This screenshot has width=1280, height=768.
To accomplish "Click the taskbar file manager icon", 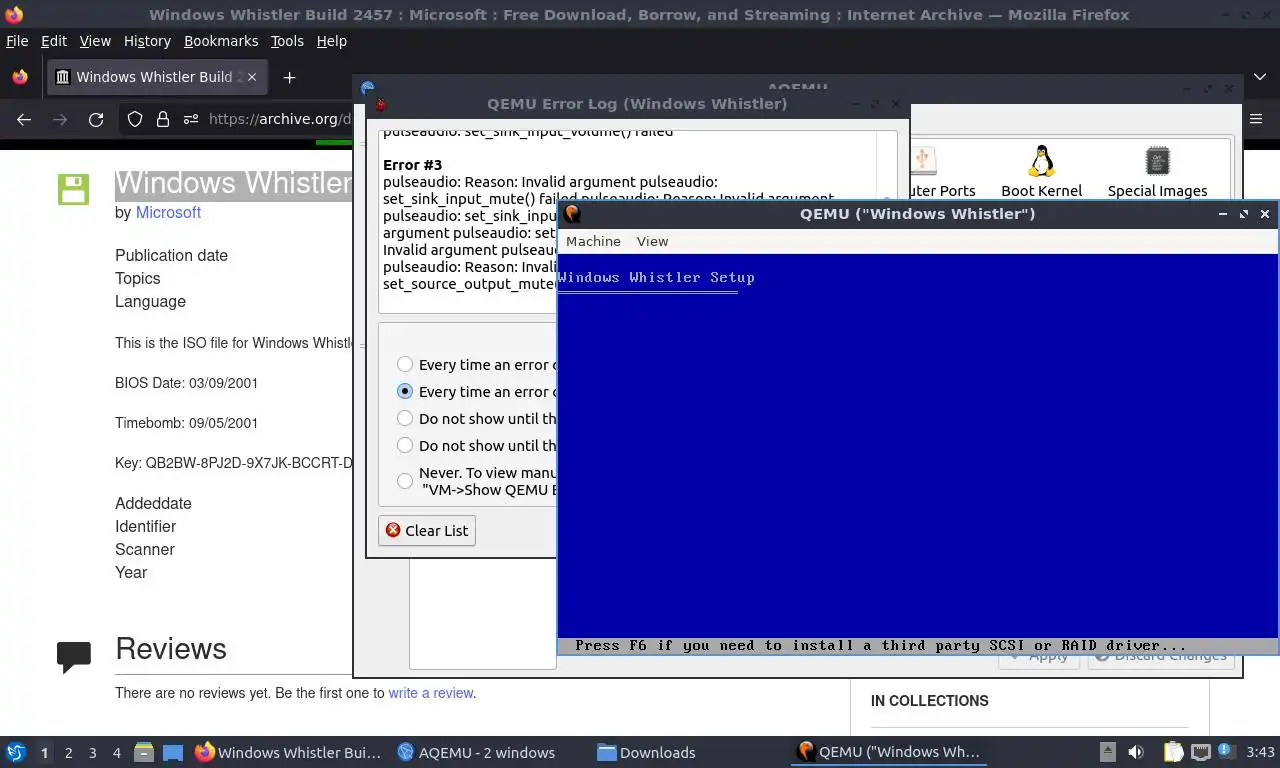I will (x=144, y=752).
